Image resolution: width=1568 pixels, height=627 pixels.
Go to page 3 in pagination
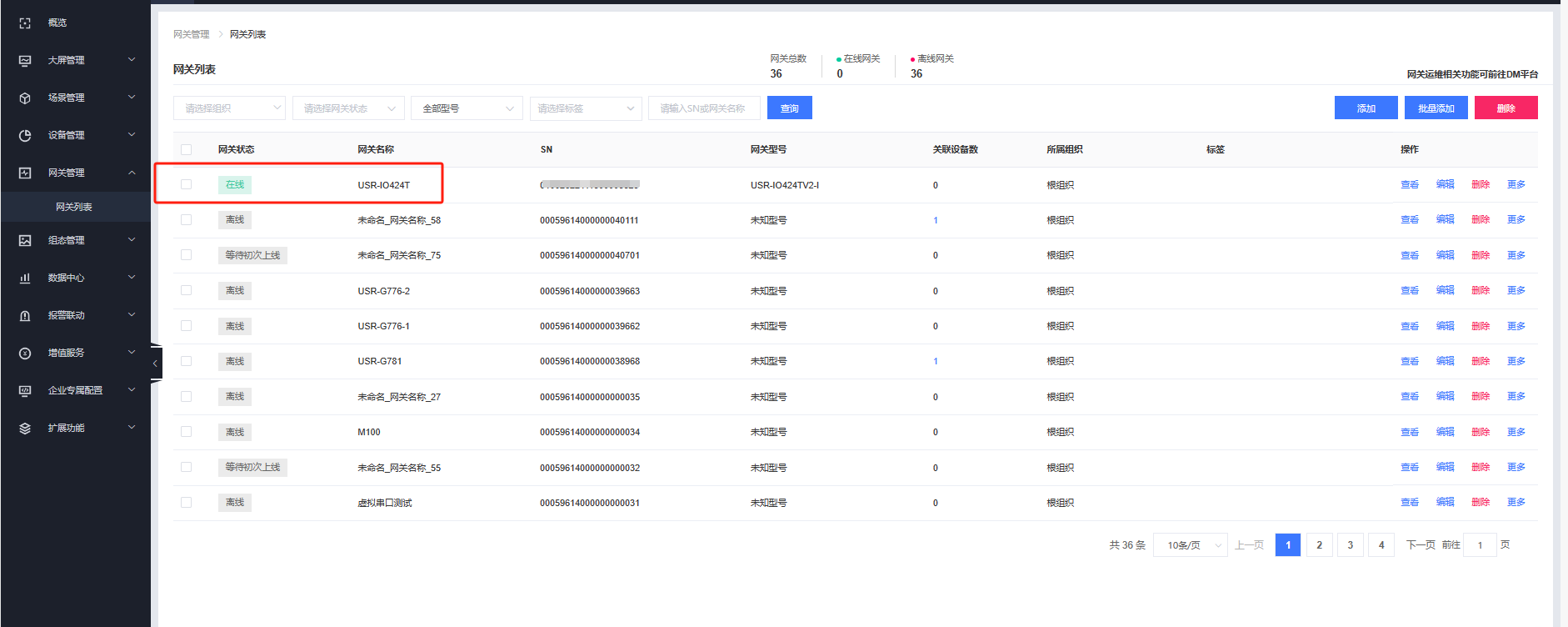point(1350,545)
